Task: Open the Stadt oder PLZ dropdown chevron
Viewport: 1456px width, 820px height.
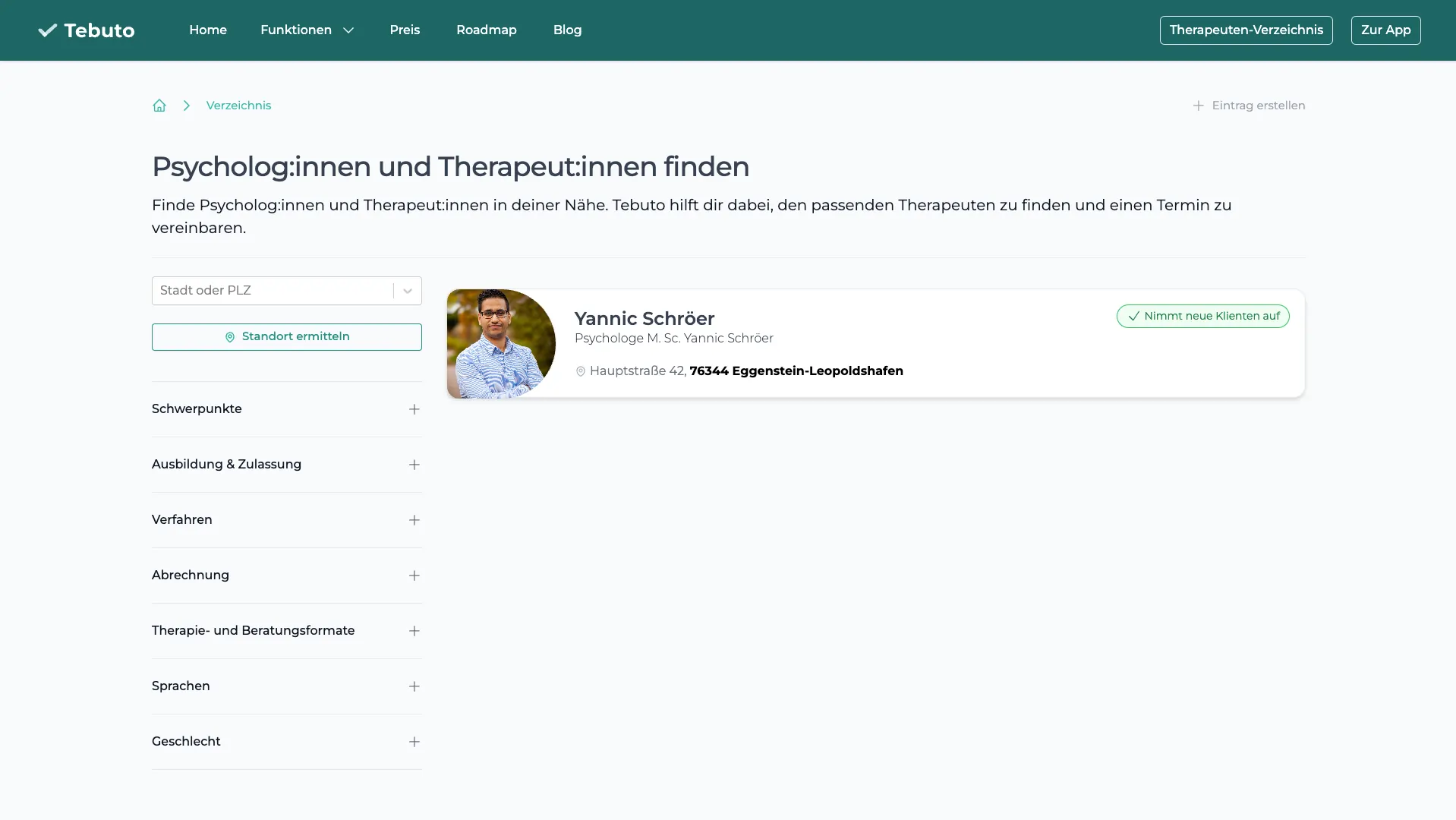Action: (x=407, y=291)
